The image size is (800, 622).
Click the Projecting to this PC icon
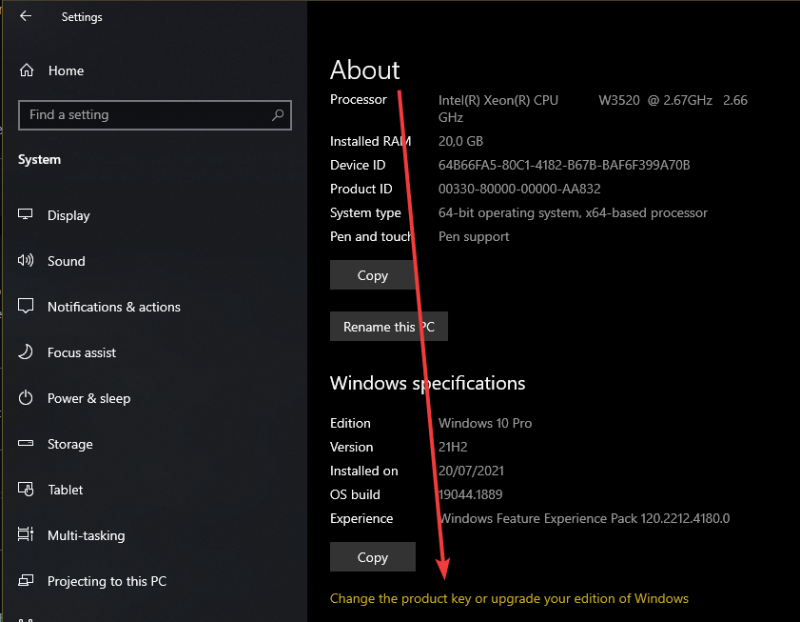(x=26, y=580)
